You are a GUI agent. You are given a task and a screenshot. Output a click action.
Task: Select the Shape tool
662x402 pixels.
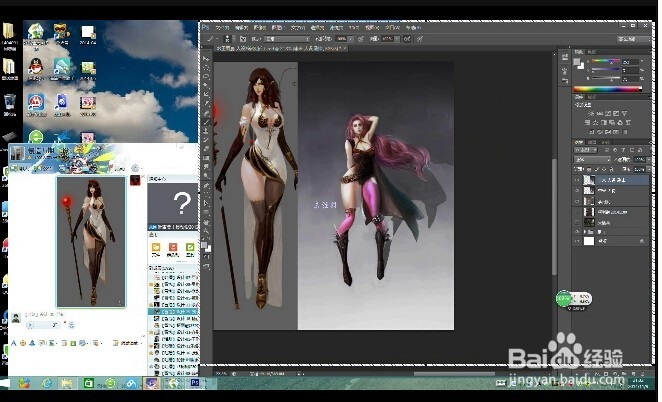(x=207, y=212)
